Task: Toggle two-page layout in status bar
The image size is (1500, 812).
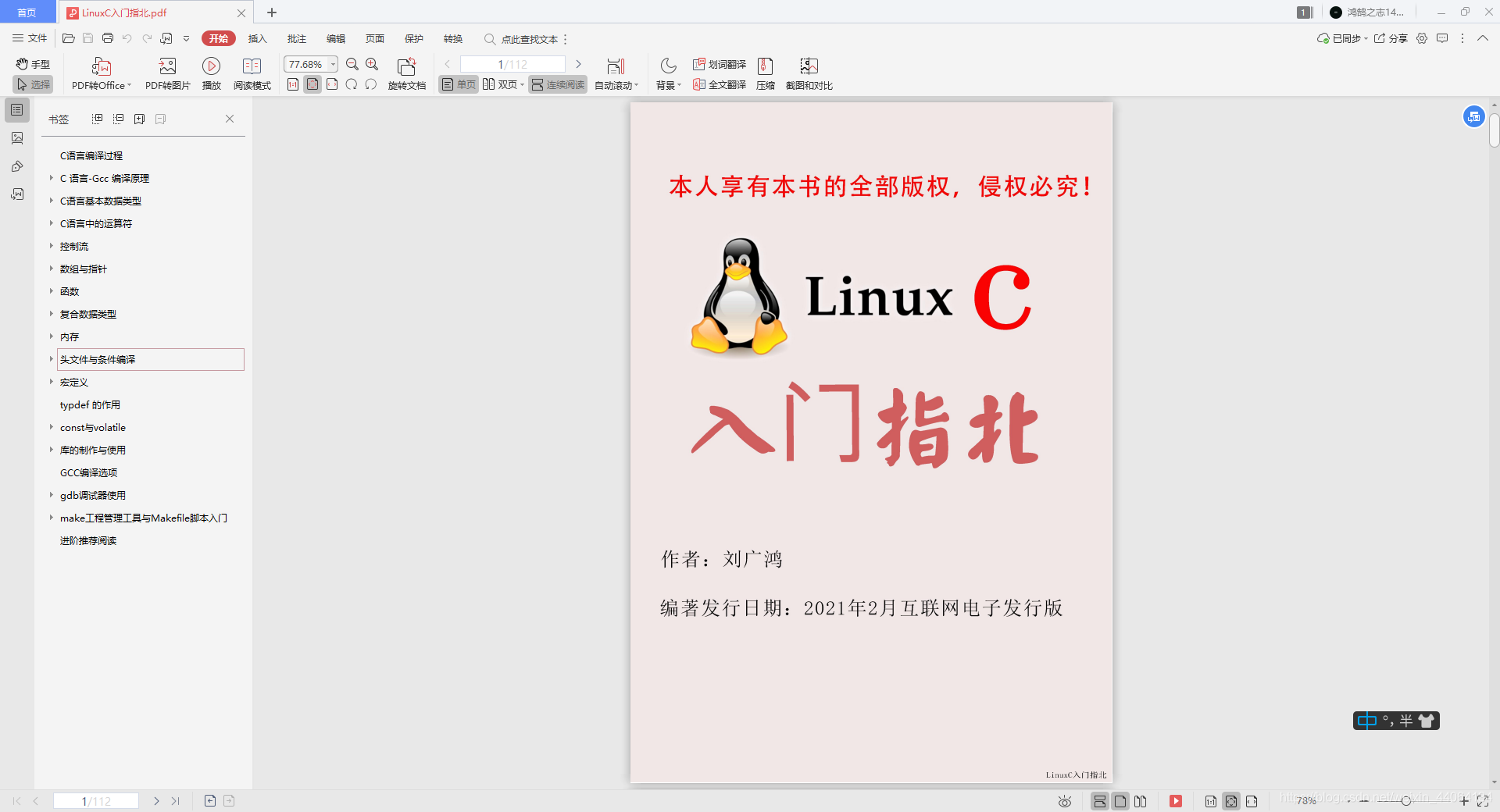Action: point(1141,801)
